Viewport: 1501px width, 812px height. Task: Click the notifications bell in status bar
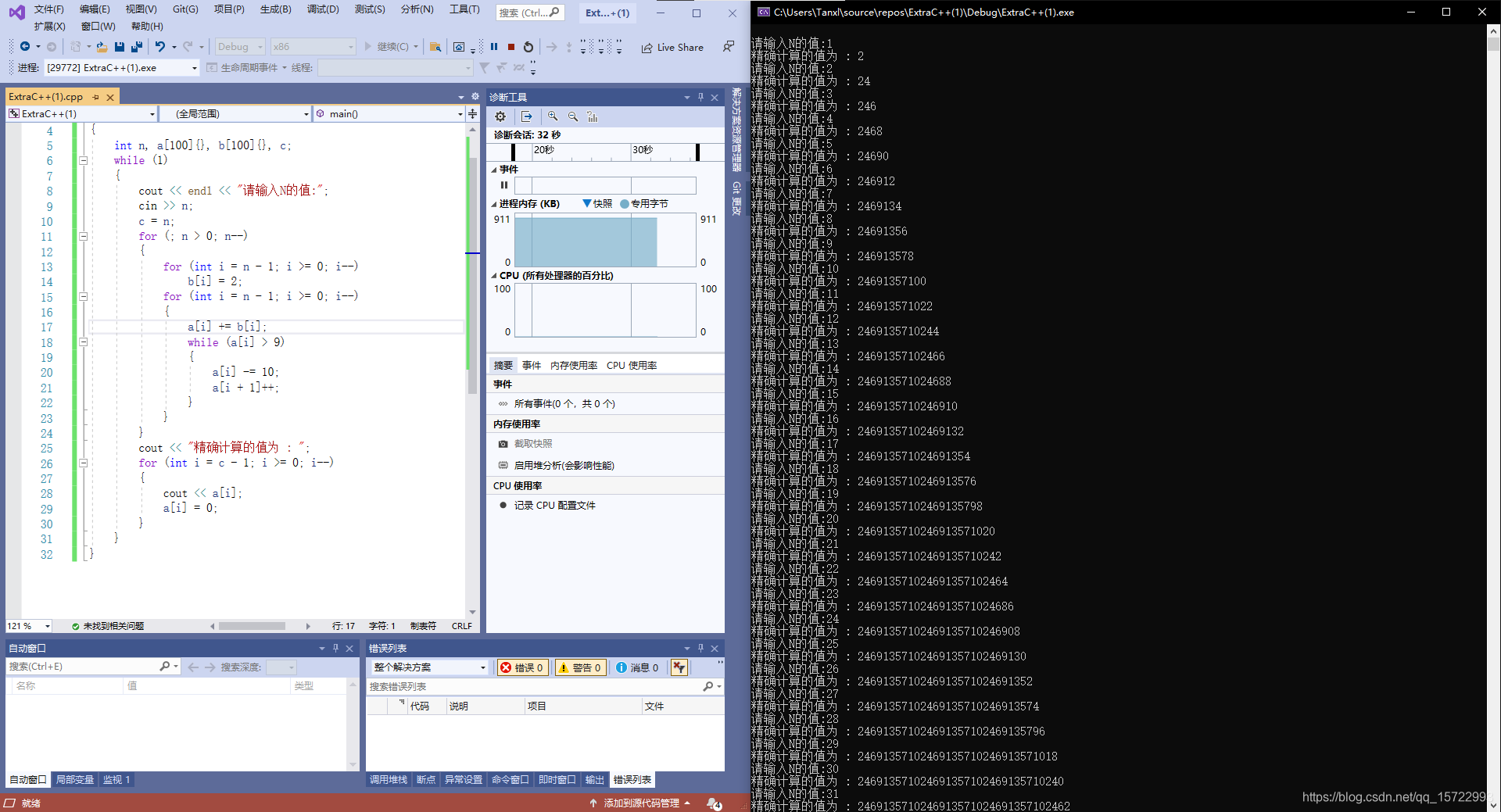[x=714, y=803]
